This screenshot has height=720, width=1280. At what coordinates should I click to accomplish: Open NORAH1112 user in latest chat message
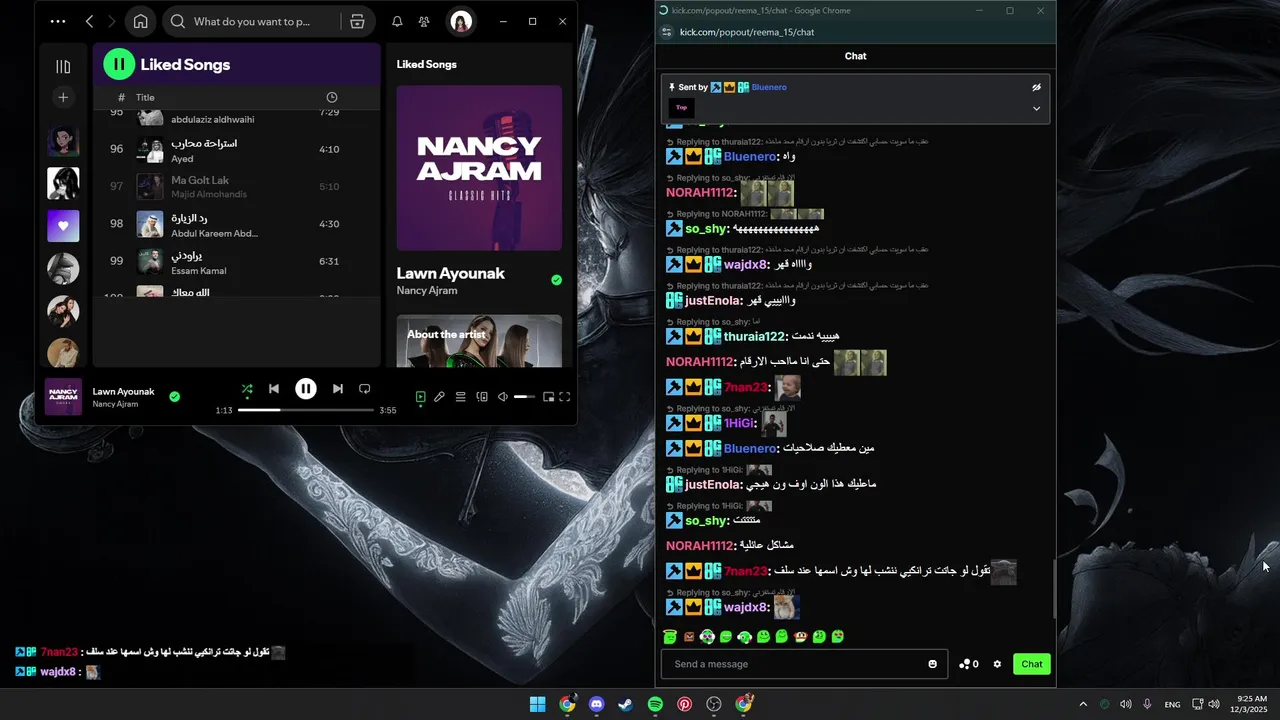tap(700, 546)
